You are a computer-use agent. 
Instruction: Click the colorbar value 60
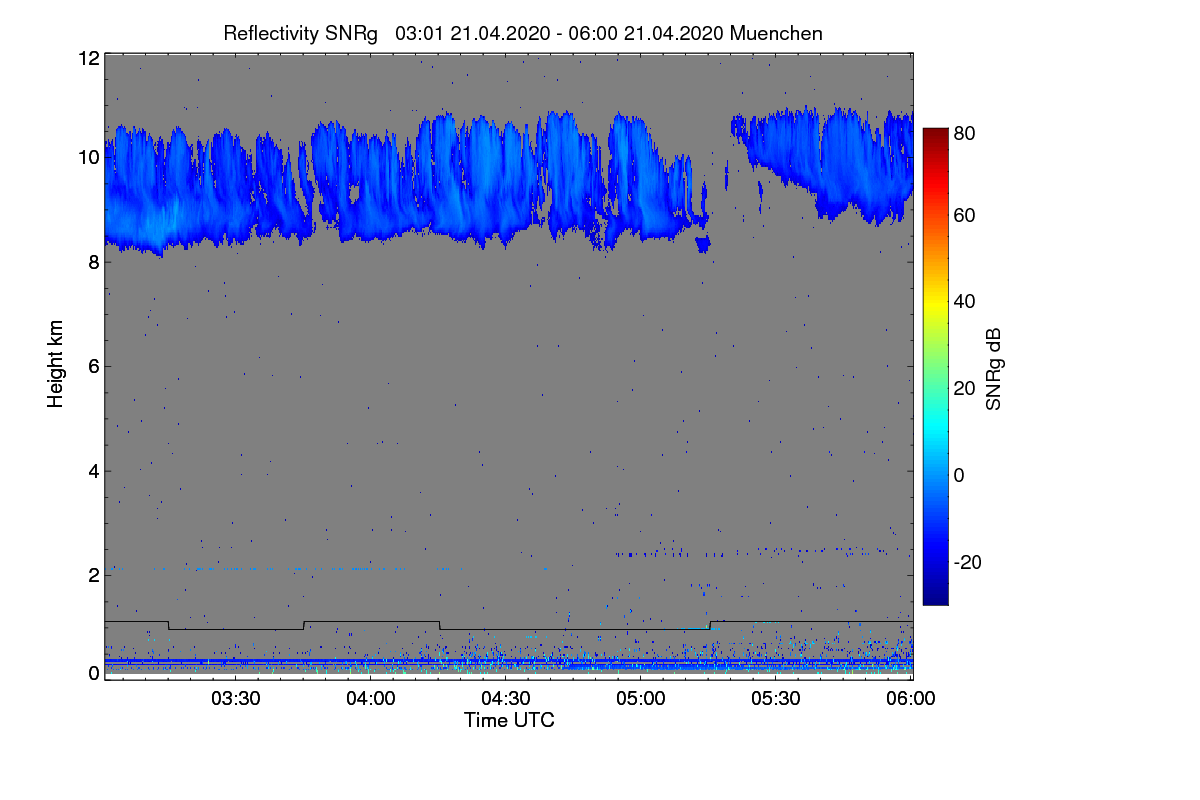click(965, 215)
